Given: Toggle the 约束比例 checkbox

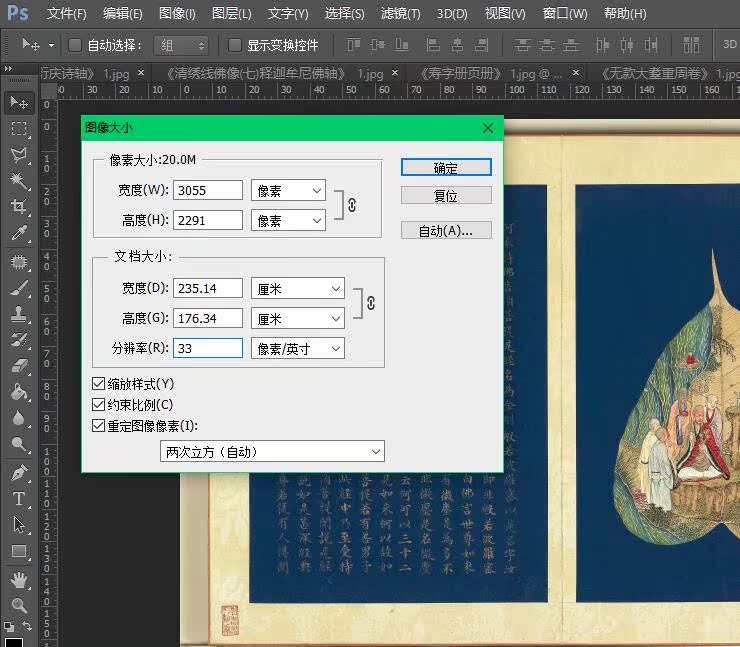Looking at the screenshot, I should click(98, 405).
